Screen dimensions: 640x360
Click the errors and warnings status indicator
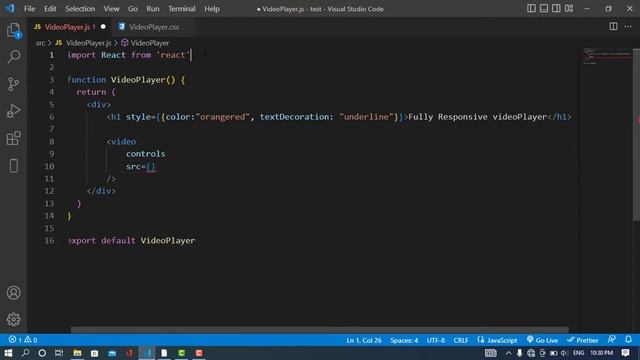click(23, 340)
